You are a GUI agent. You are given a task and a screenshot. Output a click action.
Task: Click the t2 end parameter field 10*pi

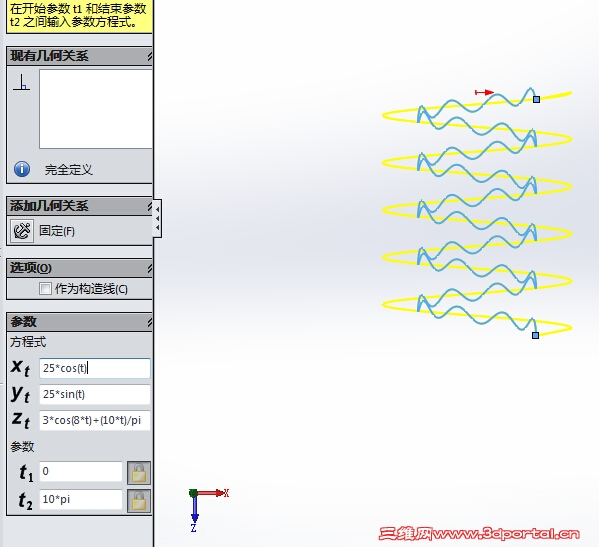[81, 499]
